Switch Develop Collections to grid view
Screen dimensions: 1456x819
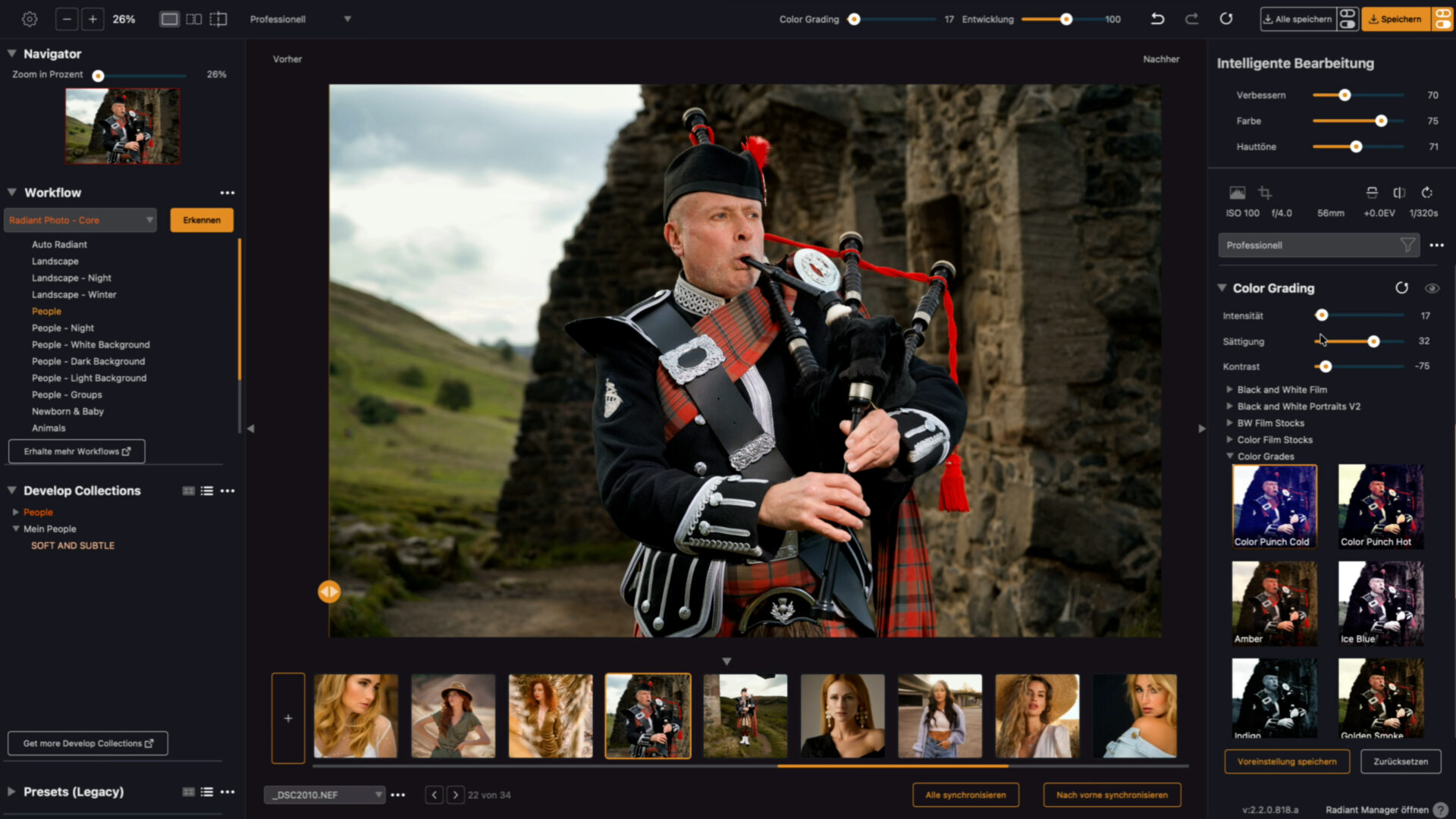(189, 491)
